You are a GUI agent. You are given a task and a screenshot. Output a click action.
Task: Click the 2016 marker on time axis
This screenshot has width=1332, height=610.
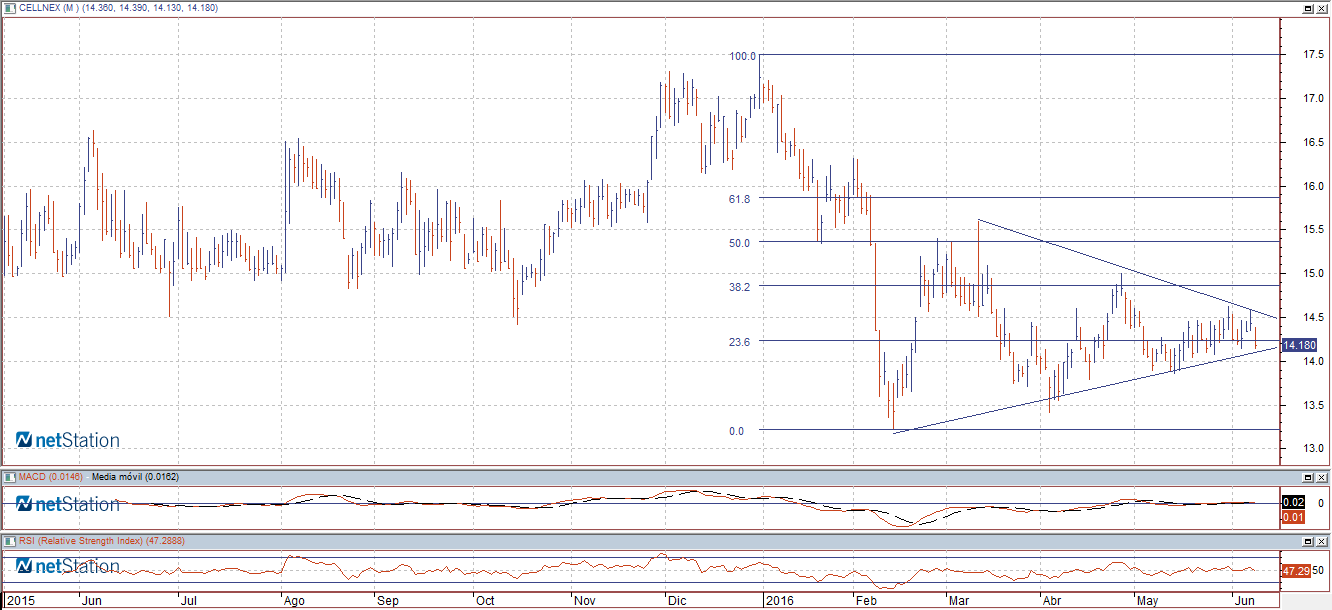(777, 601)
